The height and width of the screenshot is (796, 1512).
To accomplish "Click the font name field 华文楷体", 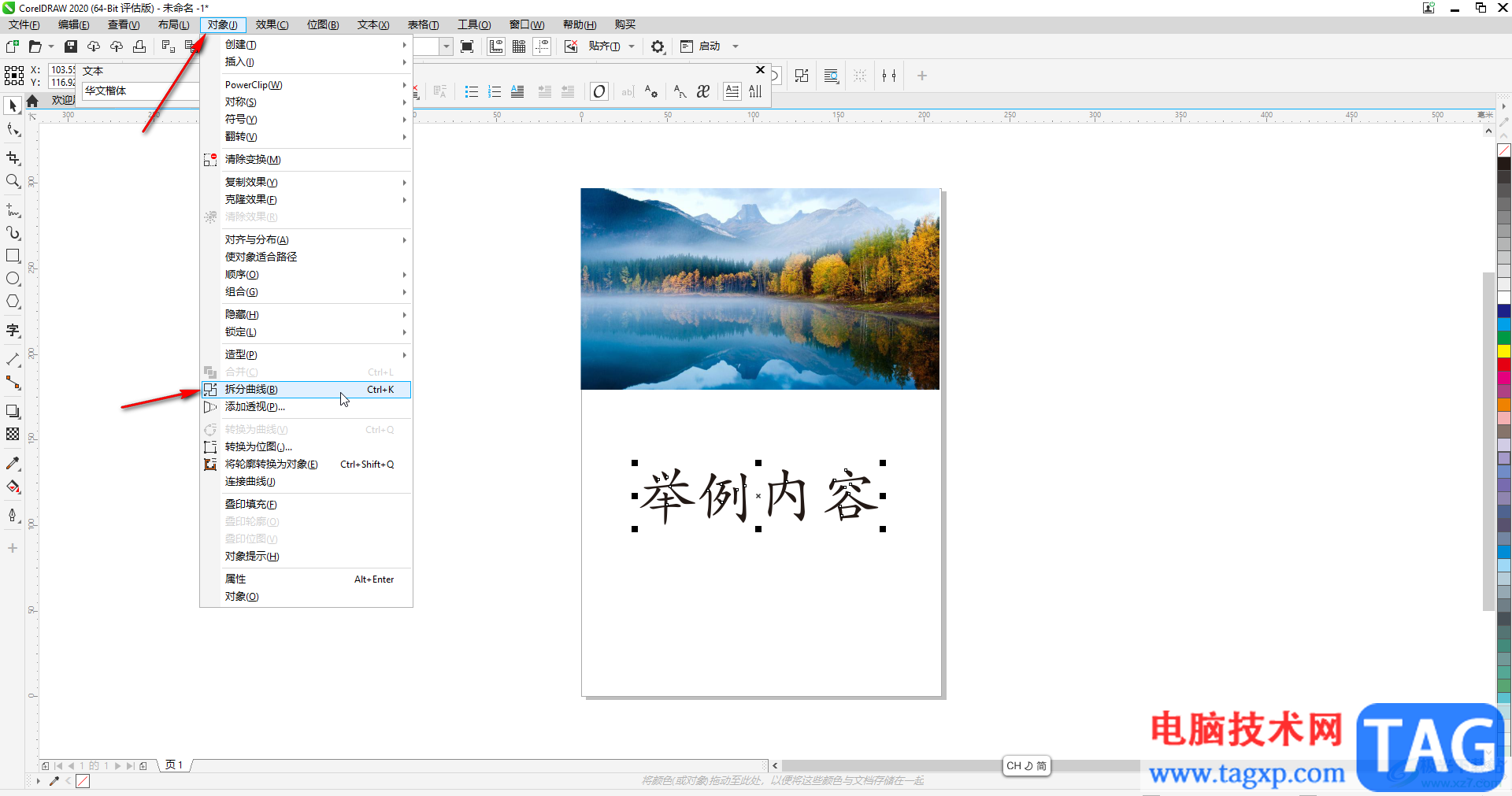I will (x=140, y=91).
